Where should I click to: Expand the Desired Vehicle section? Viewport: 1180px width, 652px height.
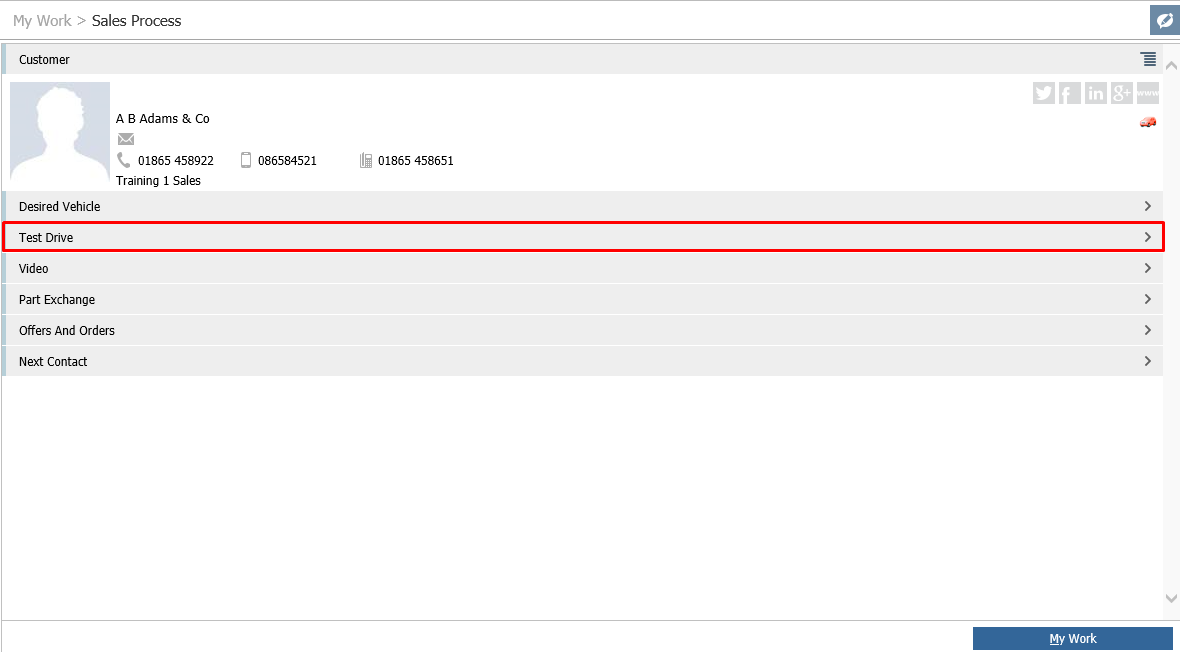coord(1147,206)
